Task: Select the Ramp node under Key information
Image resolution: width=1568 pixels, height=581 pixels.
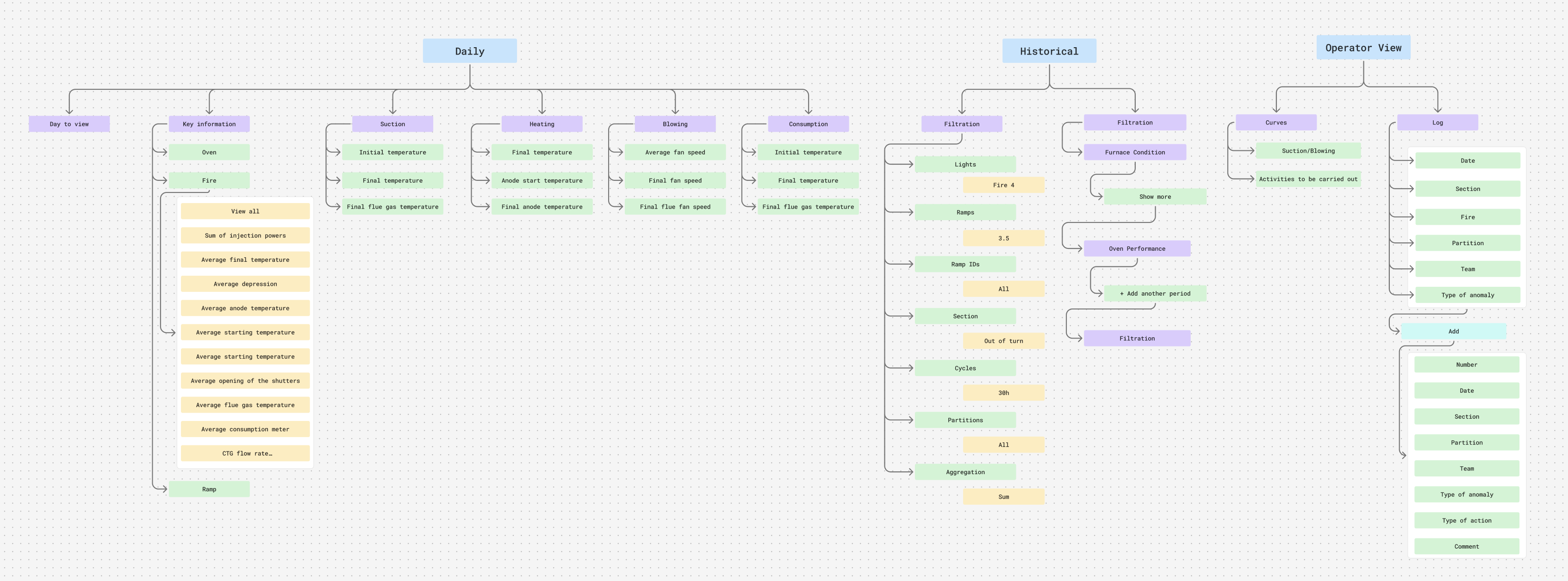Action: 209,489
